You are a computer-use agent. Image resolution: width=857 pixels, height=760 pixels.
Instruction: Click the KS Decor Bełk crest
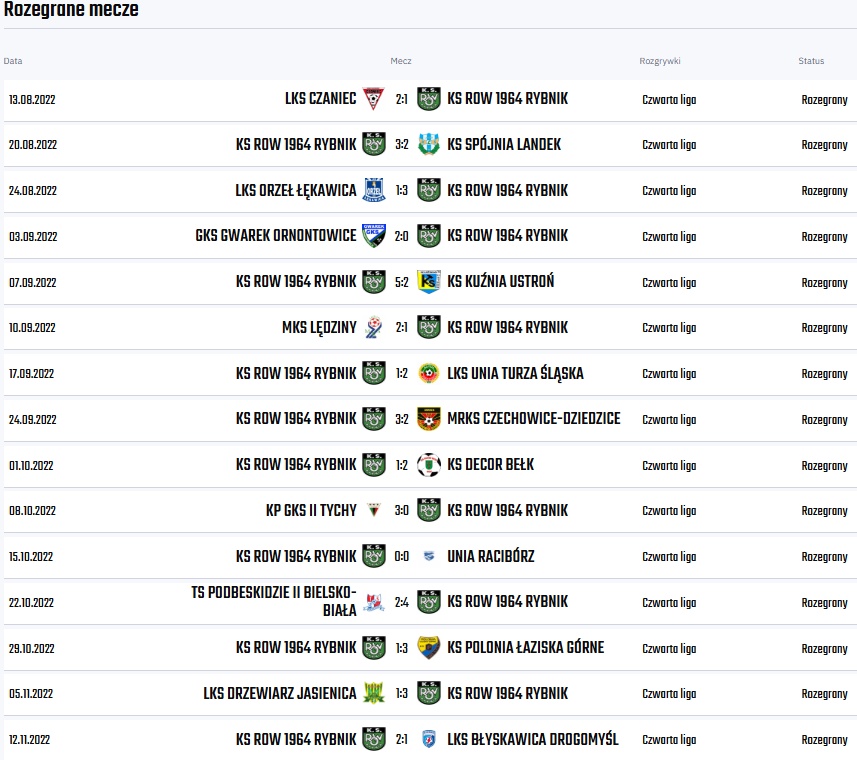[x=429, y=465]
